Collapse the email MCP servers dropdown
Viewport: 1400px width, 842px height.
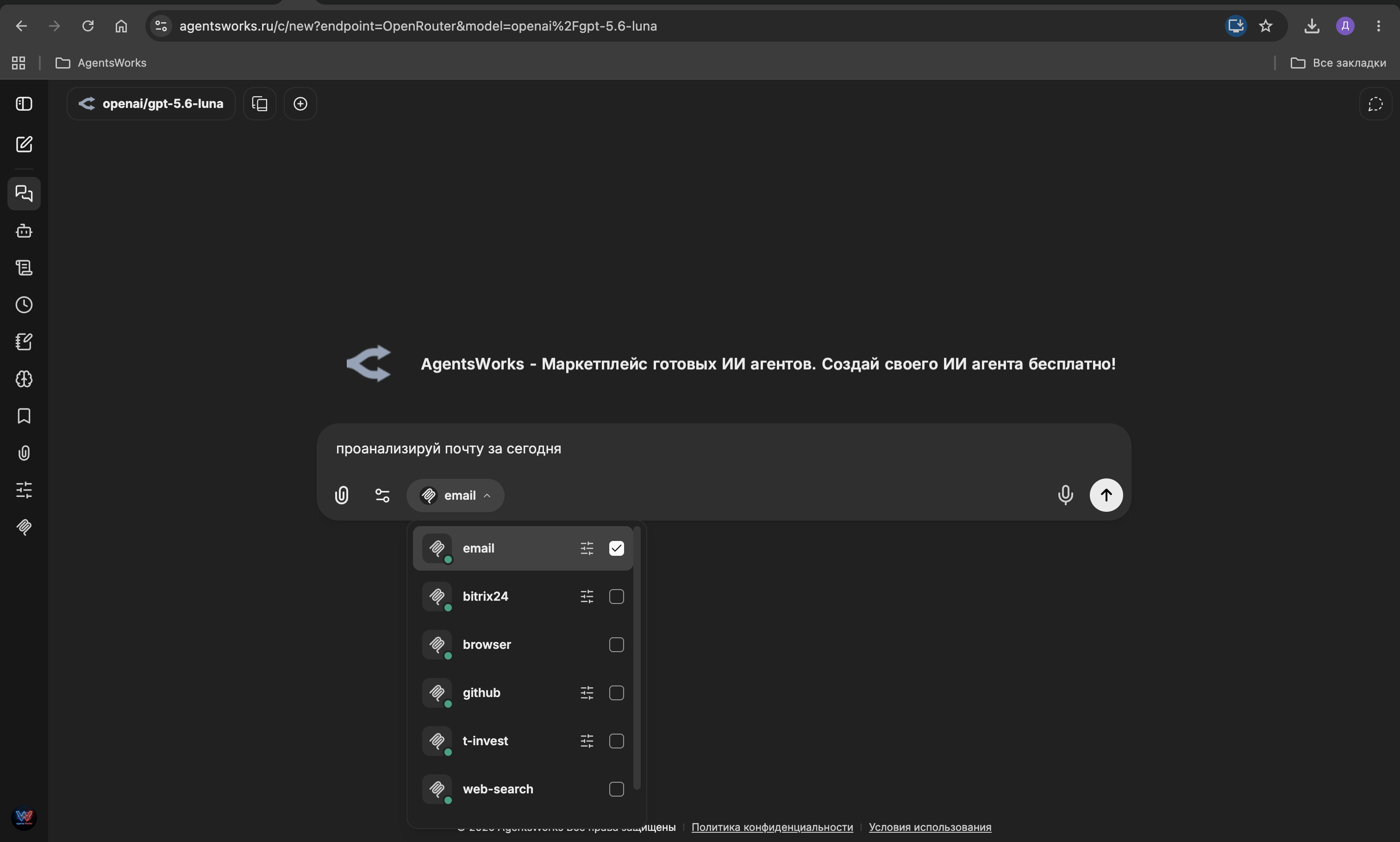456,495
